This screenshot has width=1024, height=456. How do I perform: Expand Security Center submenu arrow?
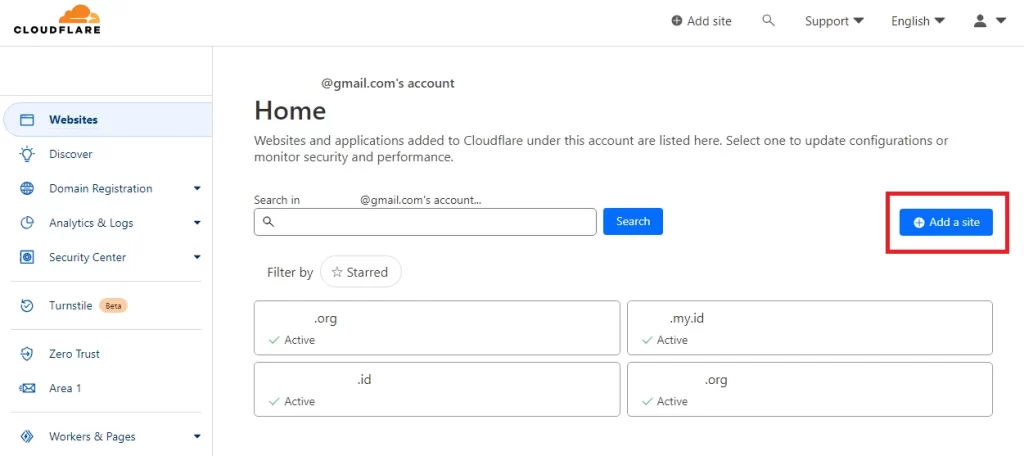tap(197, 257)
